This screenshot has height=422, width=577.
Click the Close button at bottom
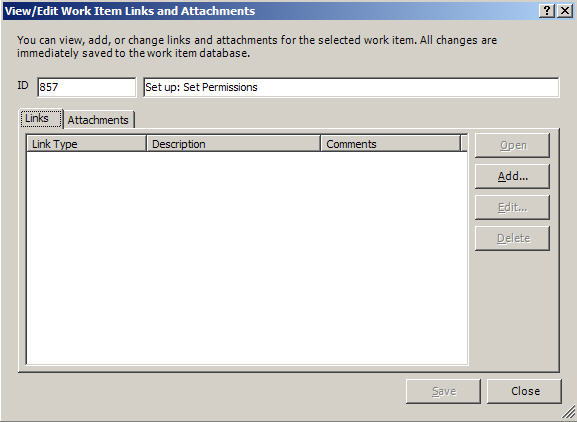point(524,391)
